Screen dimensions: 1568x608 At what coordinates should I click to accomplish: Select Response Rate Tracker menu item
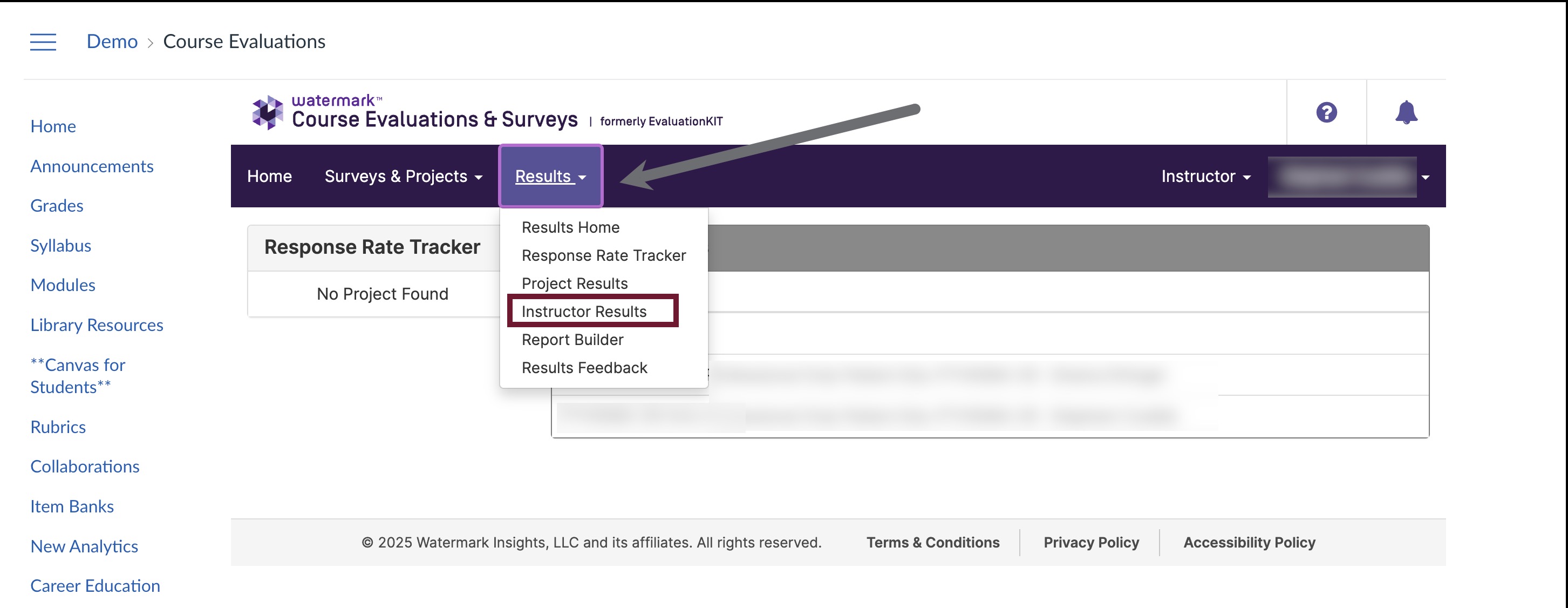(x=604, y=255)
